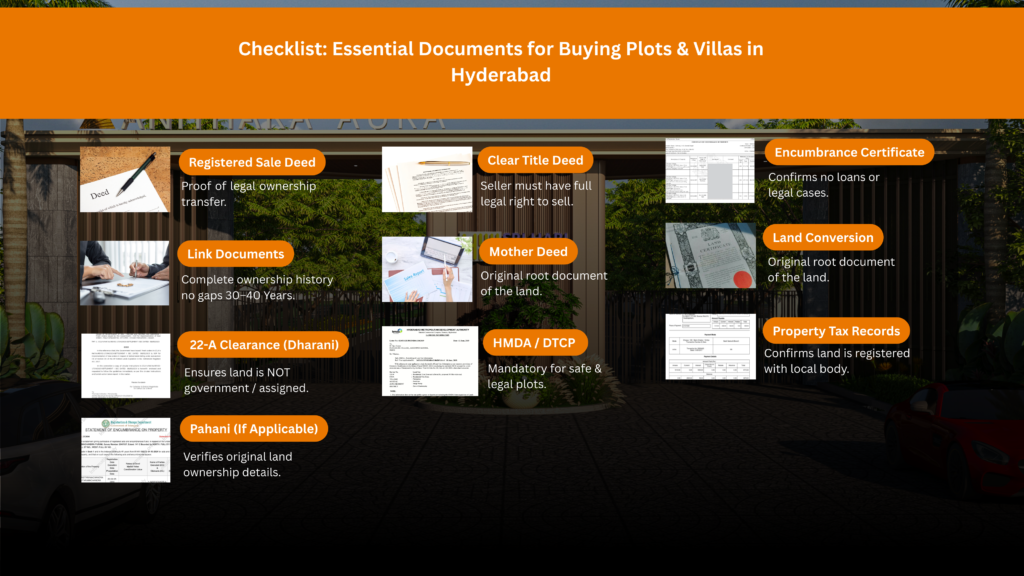The width and height of the screenshot is (1024, 576).
Task: Click the Encumbrance Certificate form thumbnail
Action: point(711,170)
